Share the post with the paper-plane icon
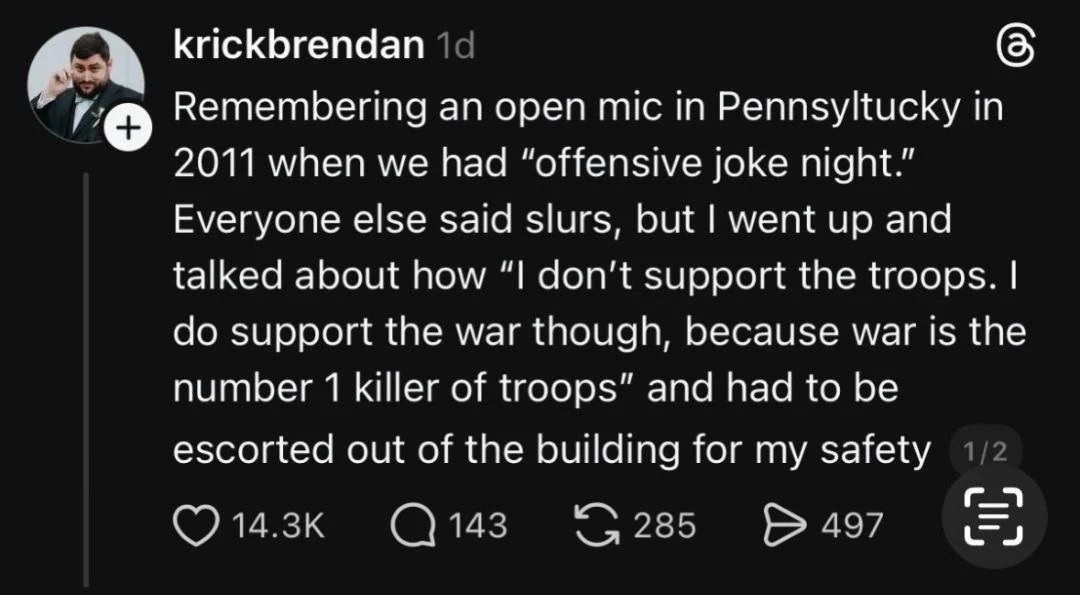This screenshot has height=595, width=1080. tap(785, 524)
